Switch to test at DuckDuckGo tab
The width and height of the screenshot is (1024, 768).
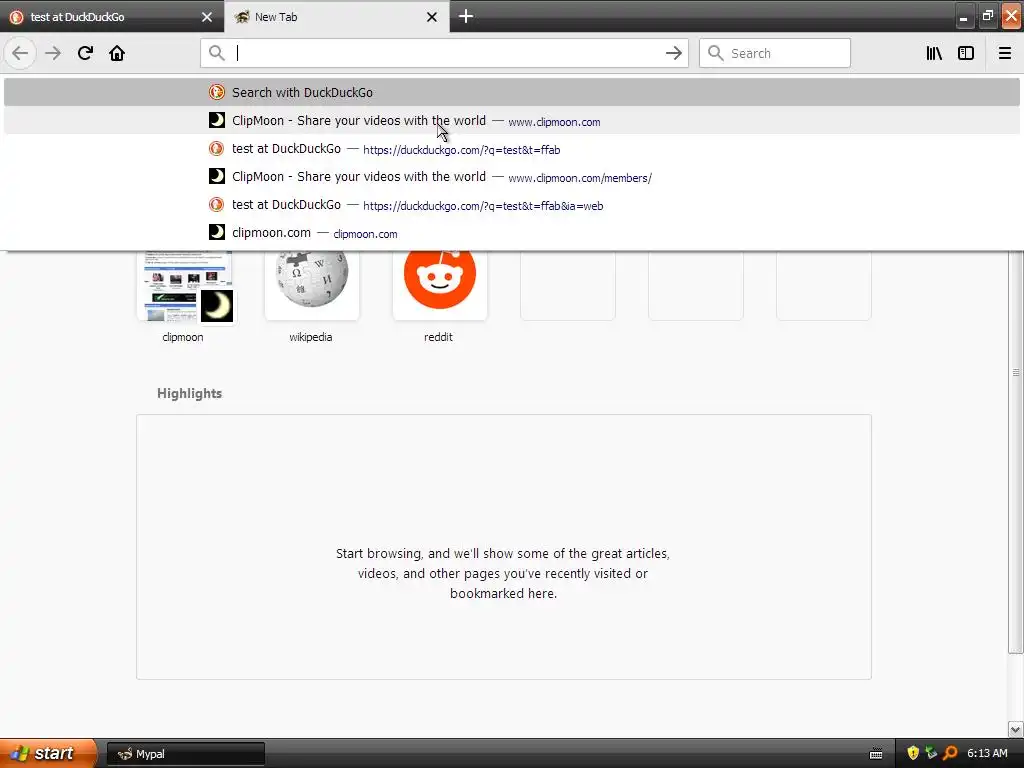click(112, 16)
